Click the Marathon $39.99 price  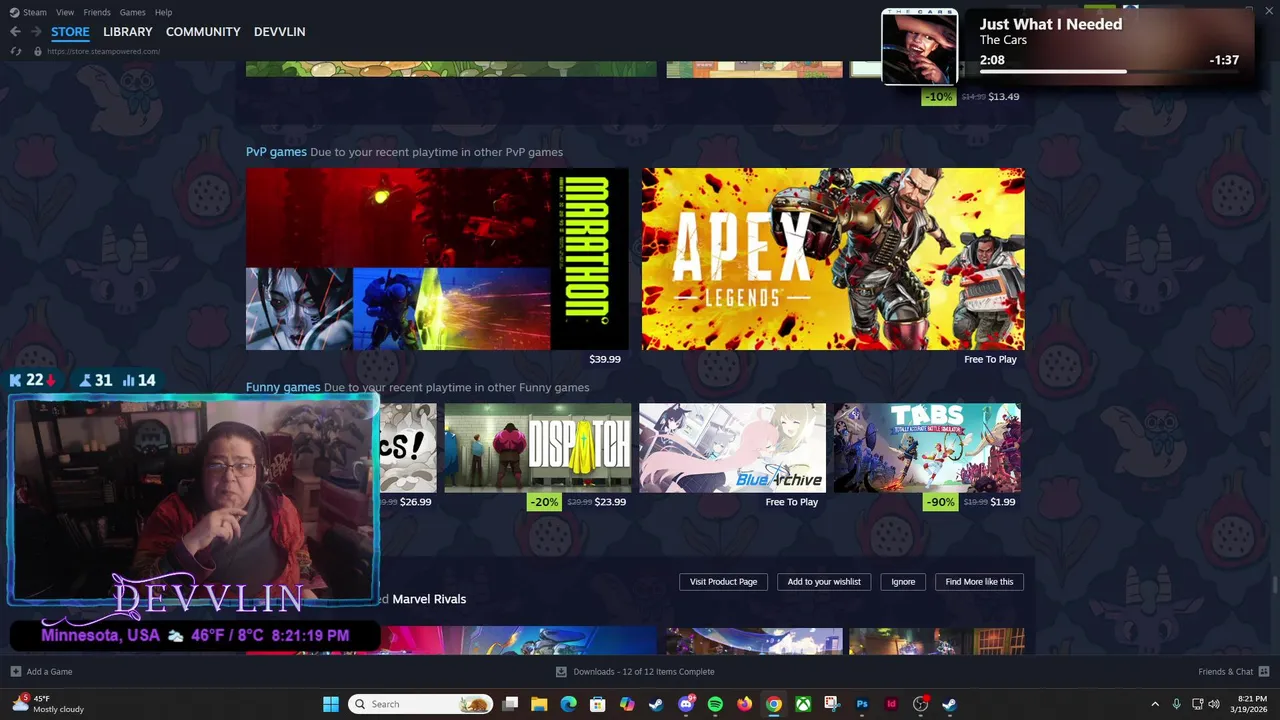coord(605,359)
